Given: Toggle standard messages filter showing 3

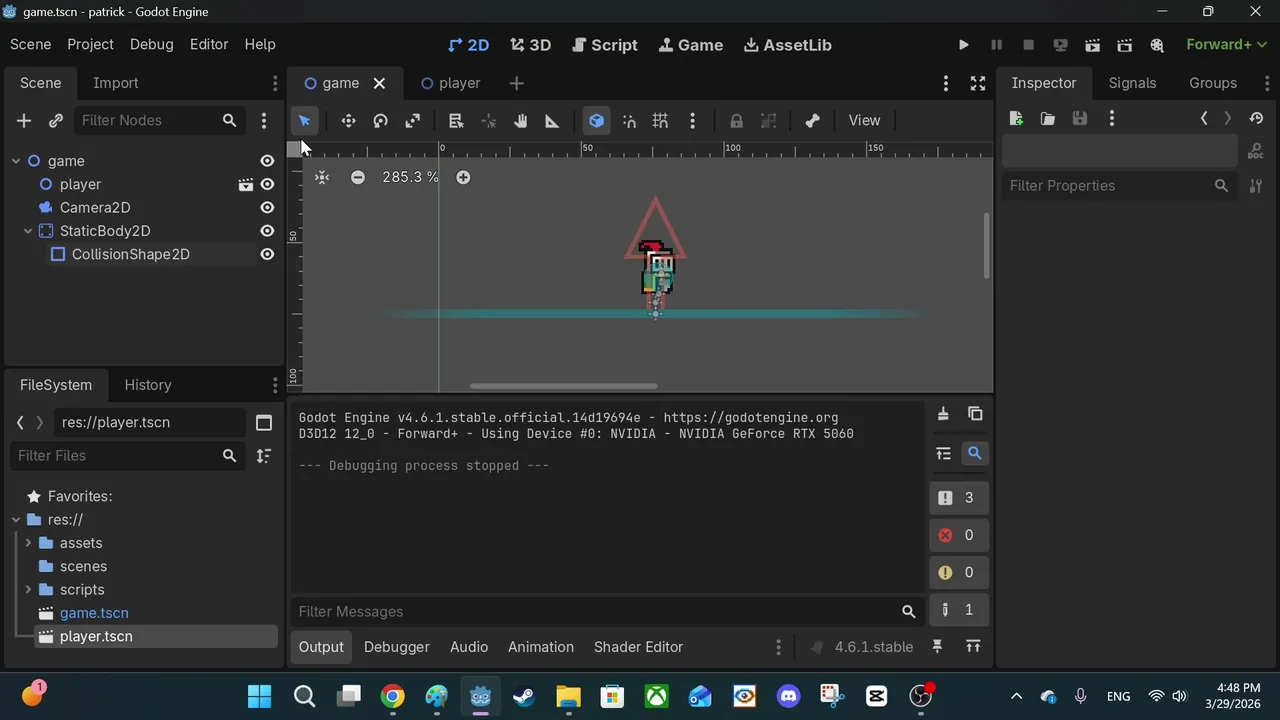Looking at the screenshot, I should [x=958, y=498].
